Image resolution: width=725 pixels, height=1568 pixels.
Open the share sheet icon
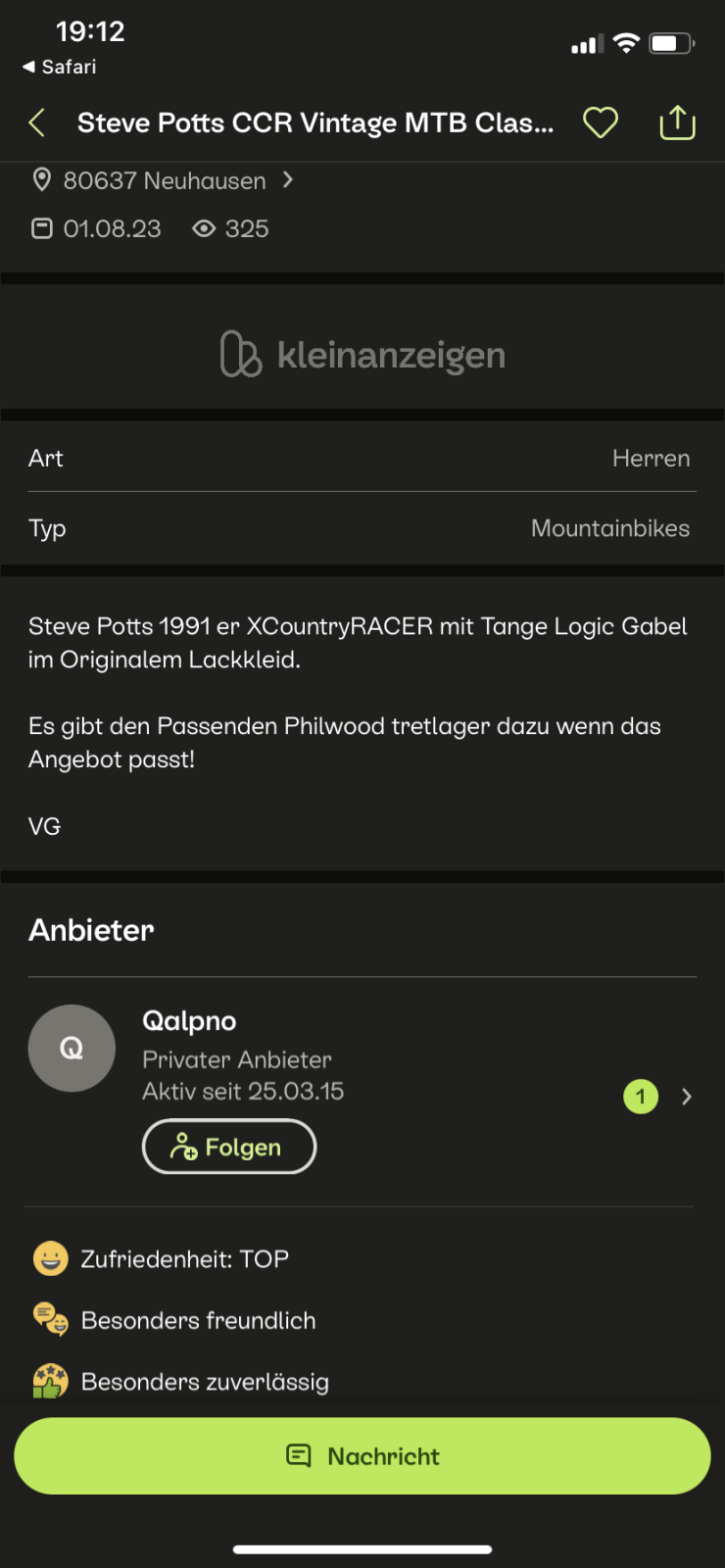tap(677, 123)
